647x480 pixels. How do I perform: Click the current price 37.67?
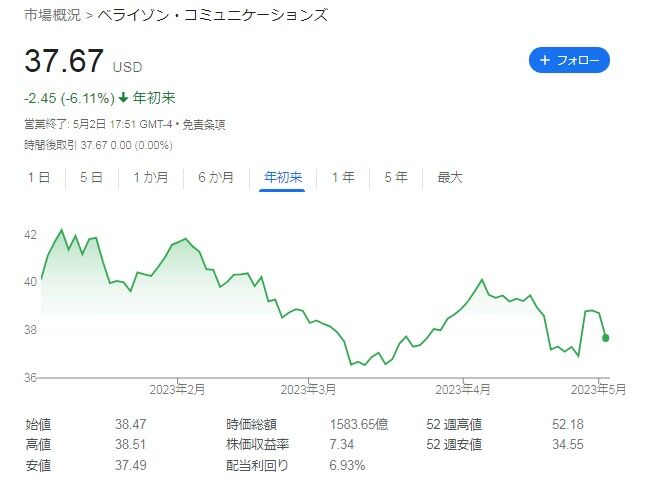coord(64,61)
